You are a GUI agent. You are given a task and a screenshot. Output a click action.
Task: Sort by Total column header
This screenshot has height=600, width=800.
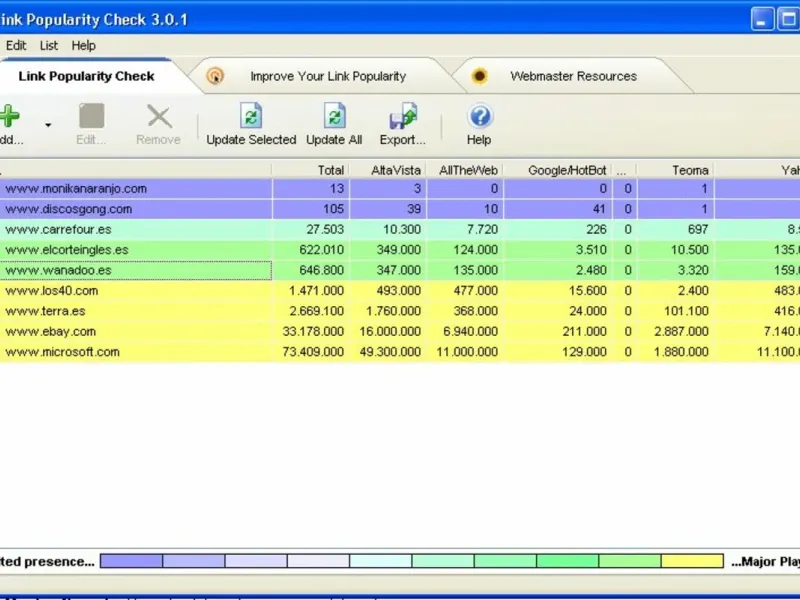[311, 170]
